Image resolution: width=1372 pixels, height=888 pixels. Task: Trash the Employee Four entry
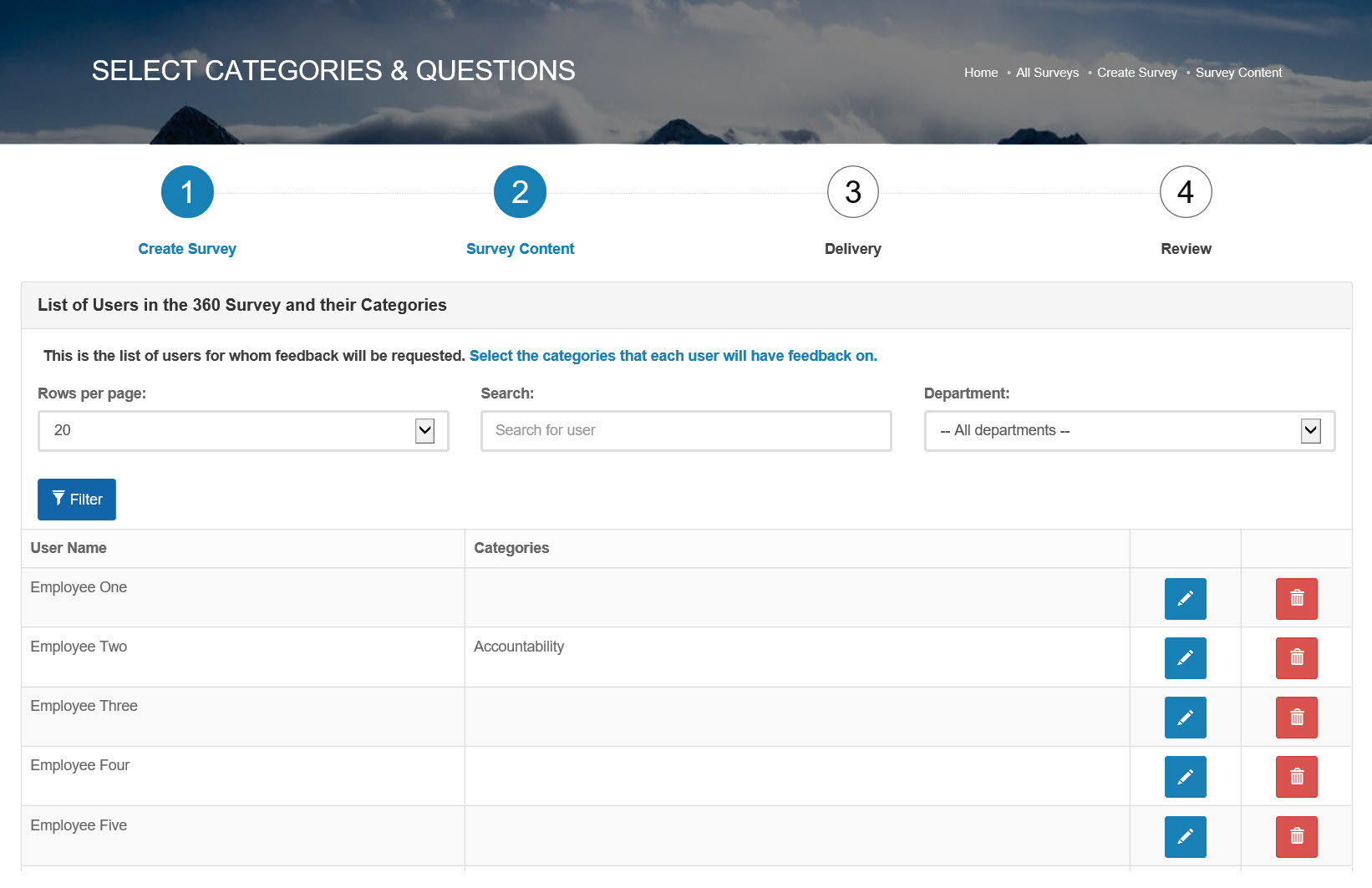pos(1296,777)
